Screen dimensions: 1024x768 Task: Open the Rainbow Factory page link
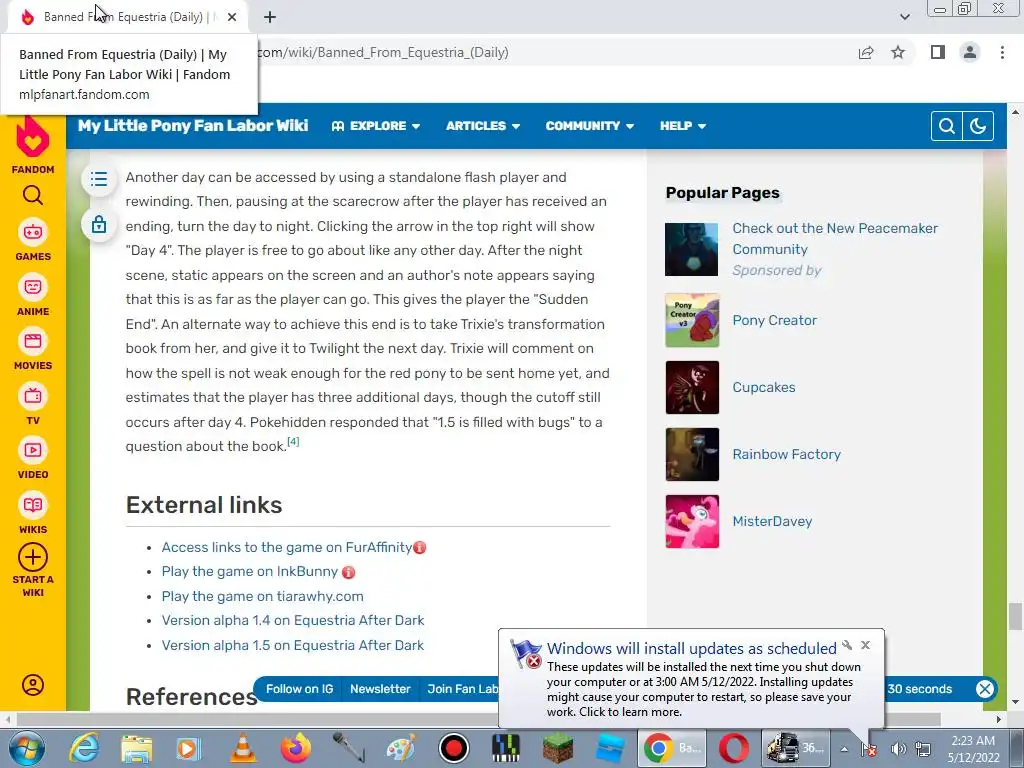786,455
